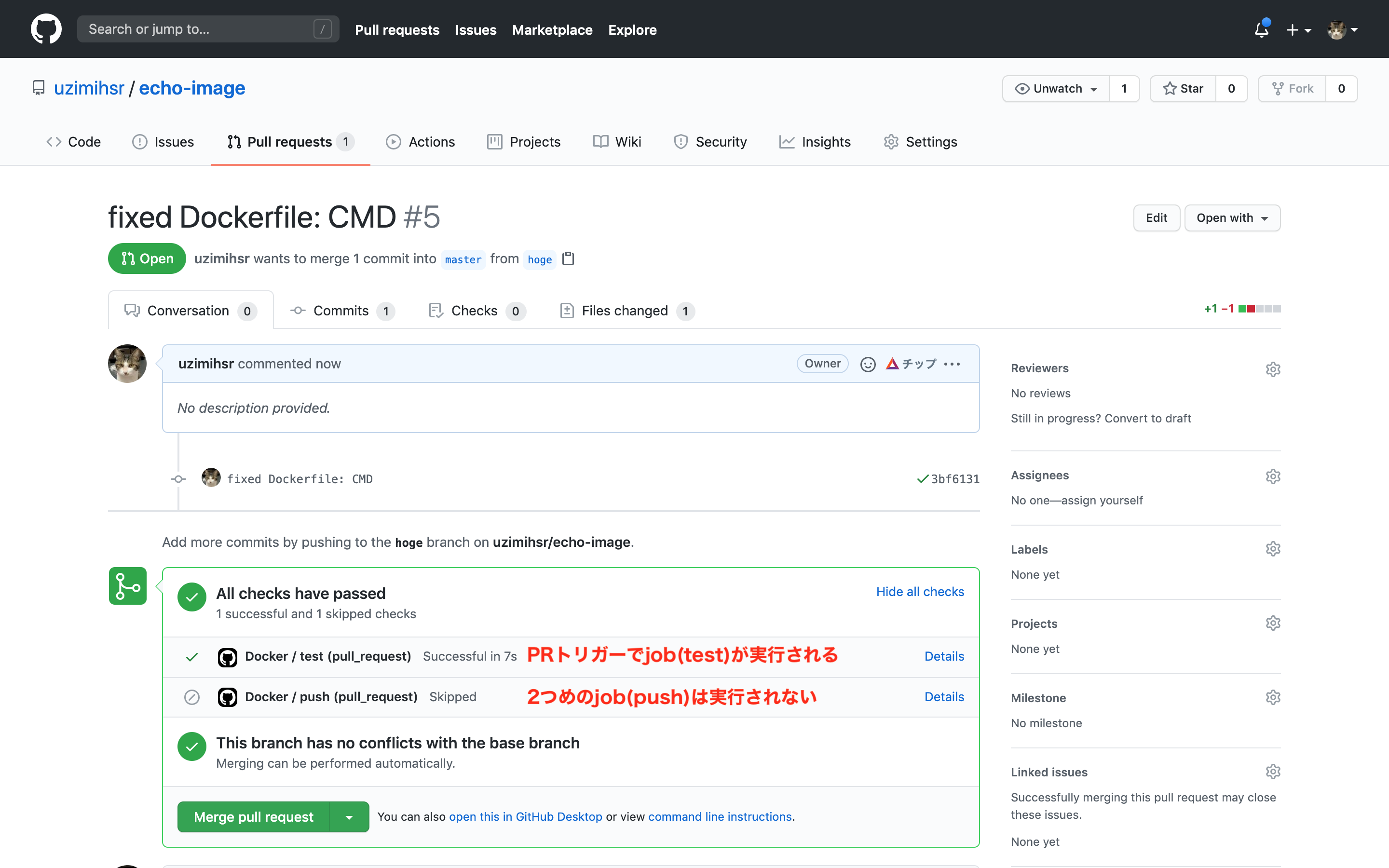
Task: Click assign yourself link
Action: [x=1102, y=500]
